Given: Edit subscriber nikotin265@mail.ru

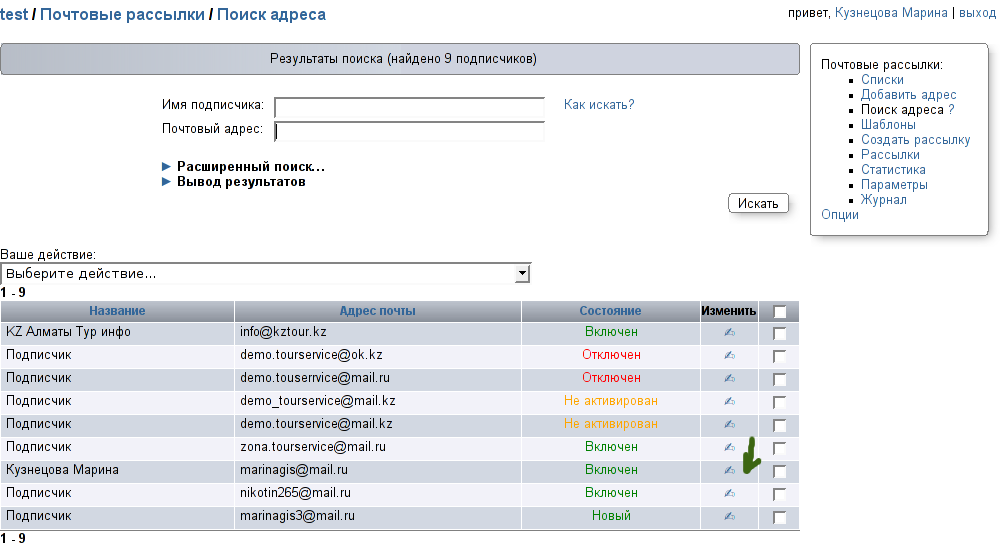Looking at the screenshot, I should [x=730, y=493].
